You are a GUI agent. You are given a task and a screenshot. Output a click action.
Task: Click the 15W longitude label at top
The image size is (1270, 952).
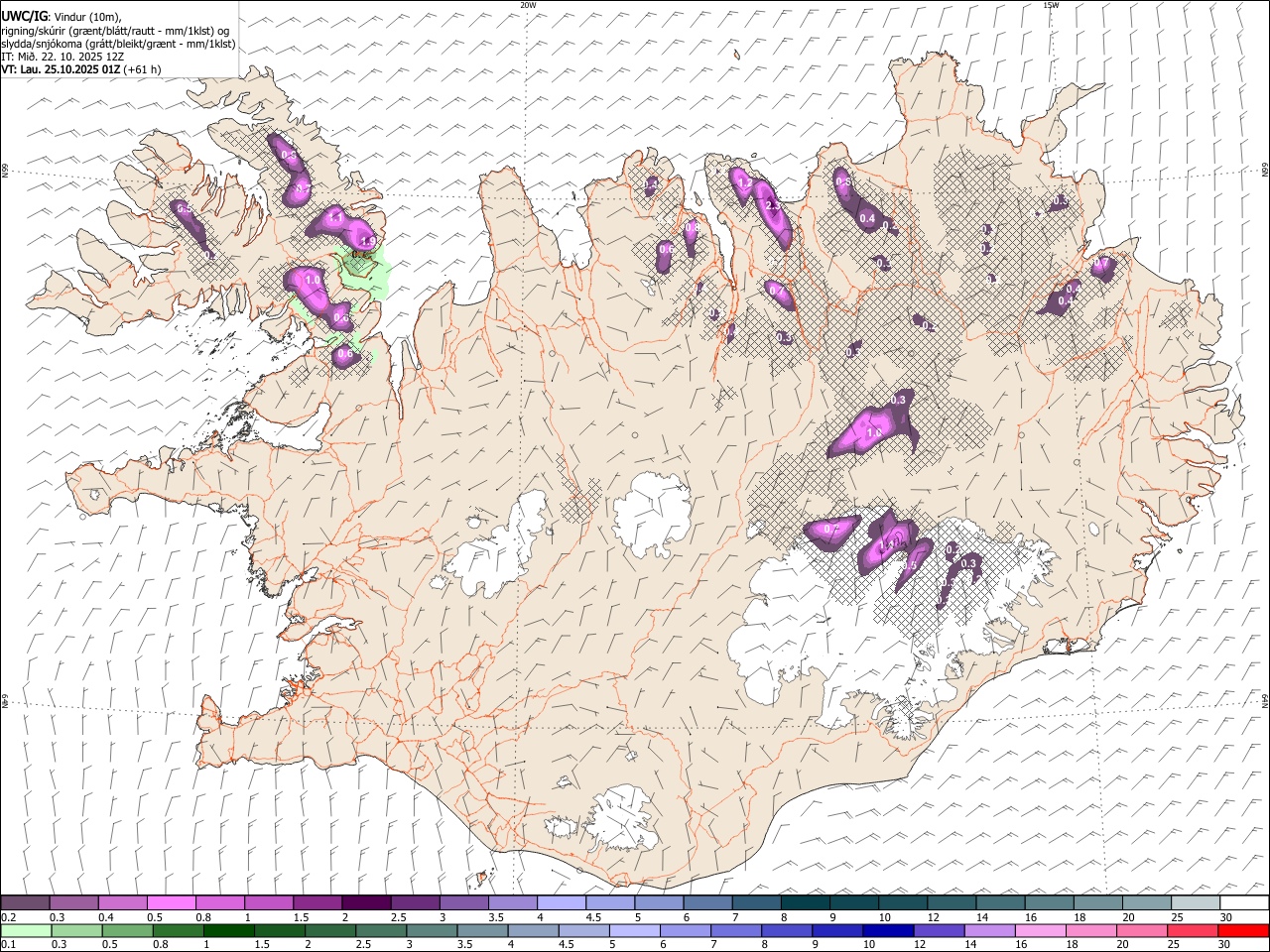pyautogui.click(x=1051, y=5)
